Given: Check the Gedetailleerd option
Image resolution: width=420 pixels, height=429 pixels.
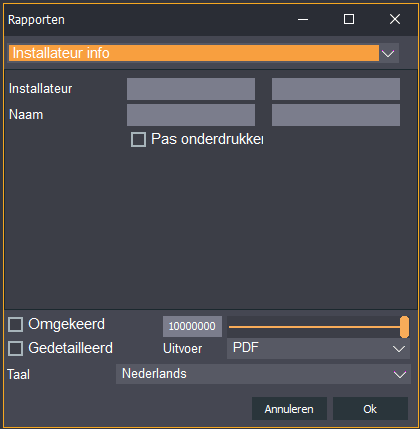Looking at the screenshot, I should click(x=15, y=349).
